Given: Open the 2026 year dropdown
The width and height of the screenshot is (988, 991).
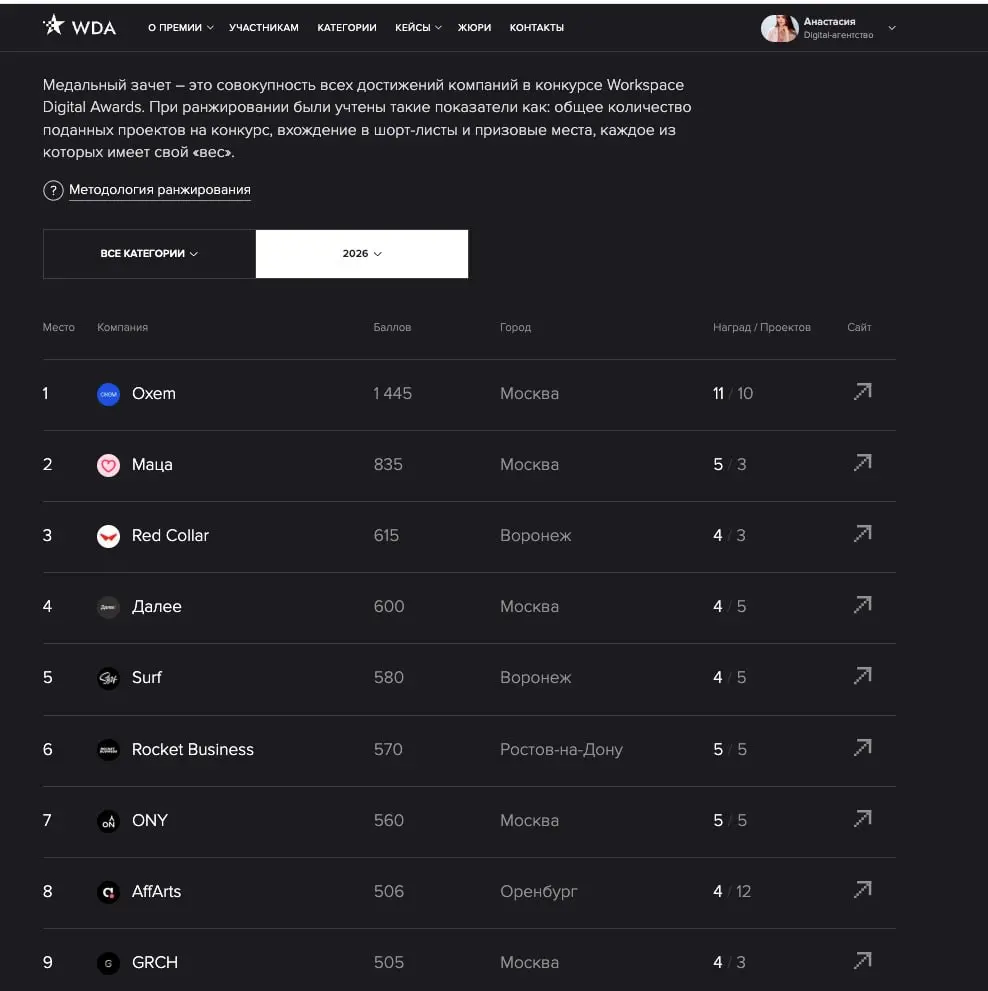Looking at the screenshot, I should coord(362,253).
